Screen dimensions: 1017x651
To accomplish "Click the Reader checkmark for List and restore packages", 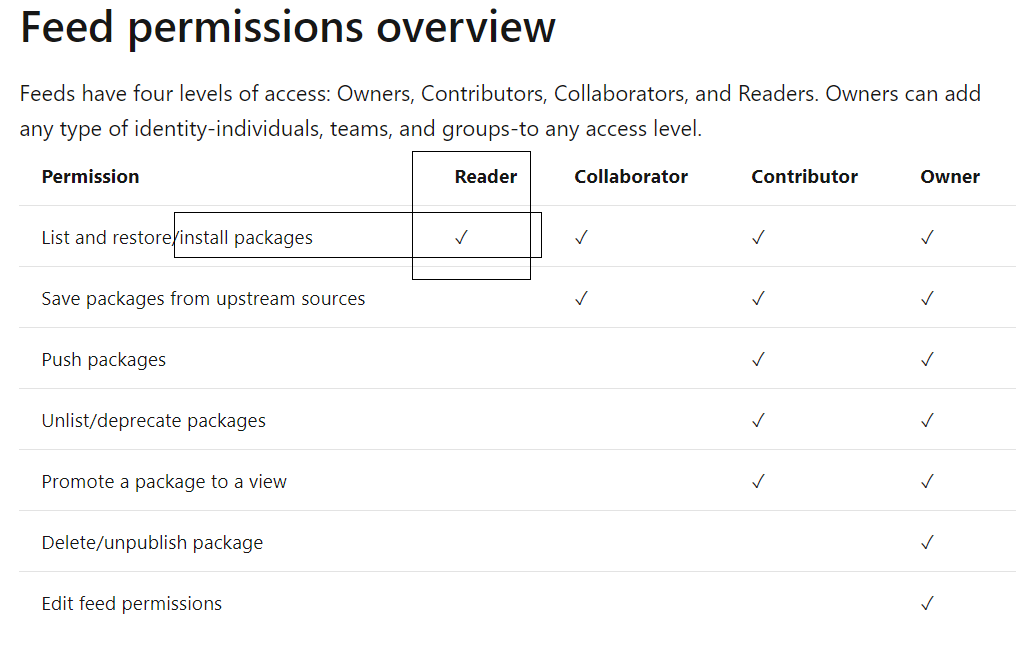I will pyautogui.click(x=461, y=238).
